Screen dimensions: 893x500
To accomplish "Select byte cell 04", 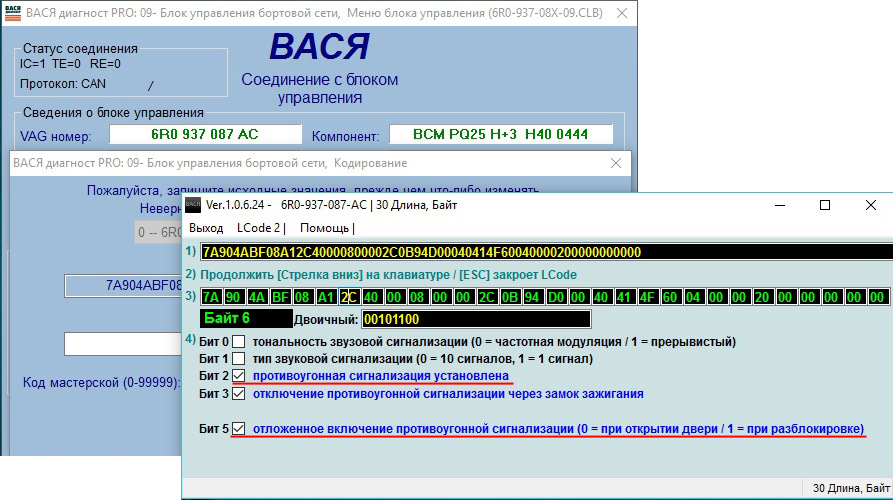I will pyautogui.click(x=693, y=297).
